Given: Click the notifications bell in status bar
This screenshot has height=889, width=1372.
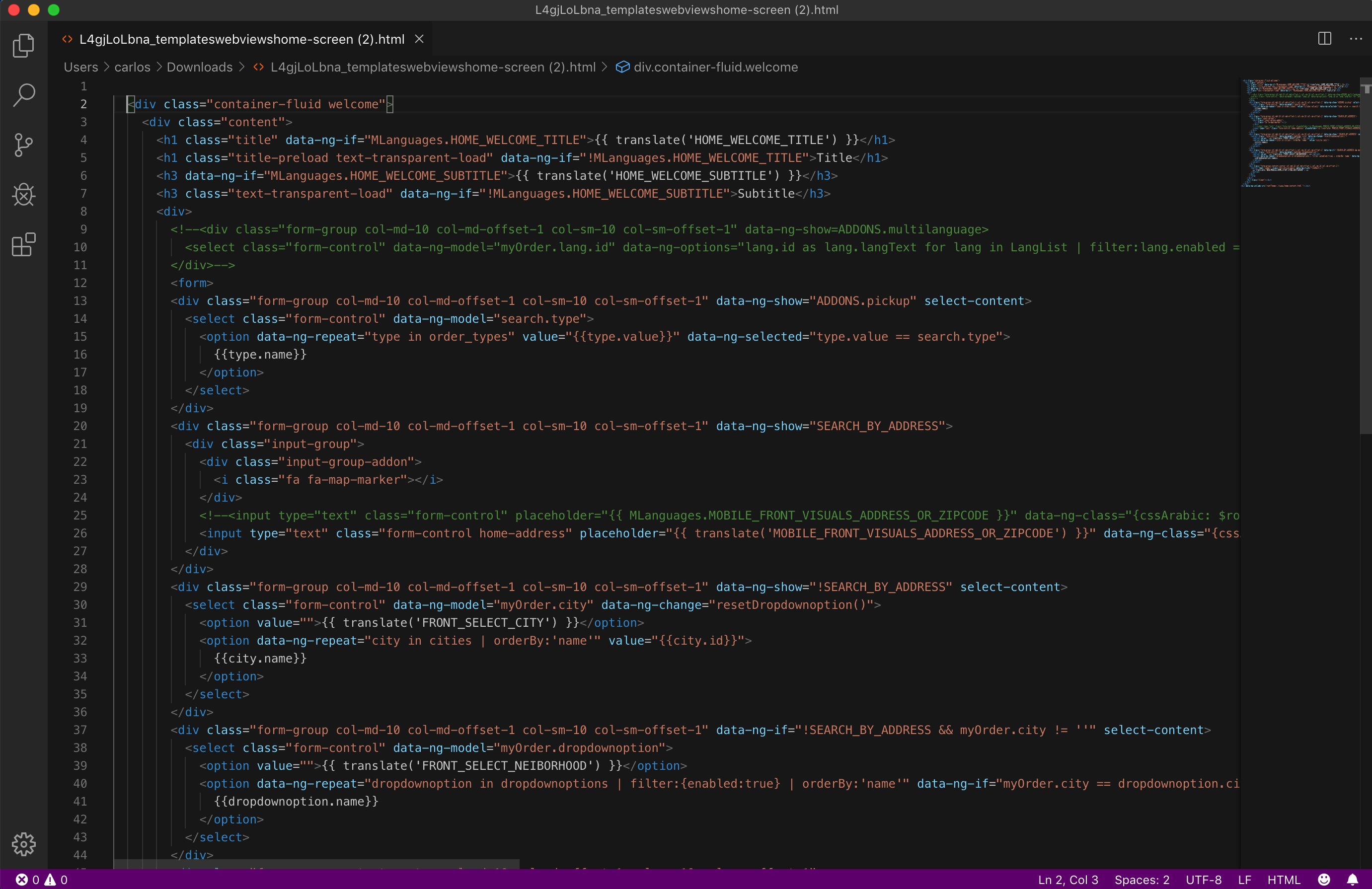Looking at the screenshot, I should tap(1352, 879).
